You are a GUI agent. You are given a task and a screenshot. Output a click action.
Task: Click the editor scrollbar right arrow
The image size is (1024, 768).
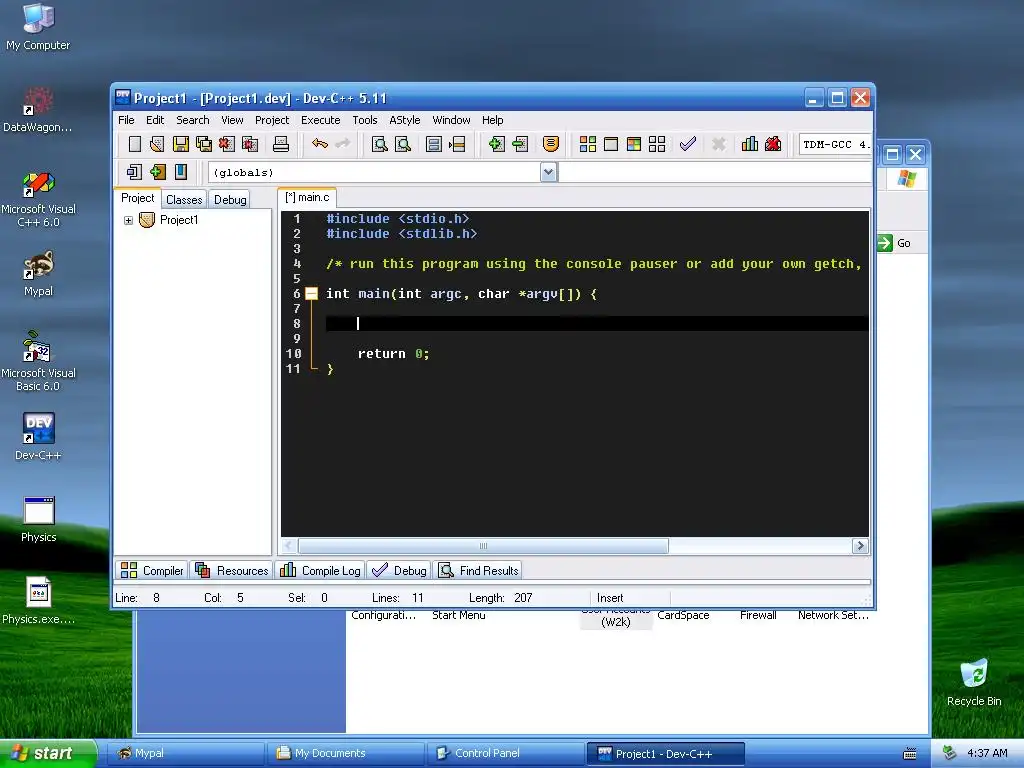pyautogui.click(x=860, y=546)
